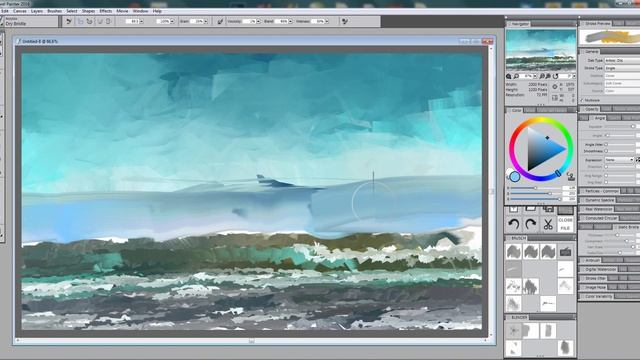
Task: Open the brush size dropdown arrow
Action: pos(142,21)
